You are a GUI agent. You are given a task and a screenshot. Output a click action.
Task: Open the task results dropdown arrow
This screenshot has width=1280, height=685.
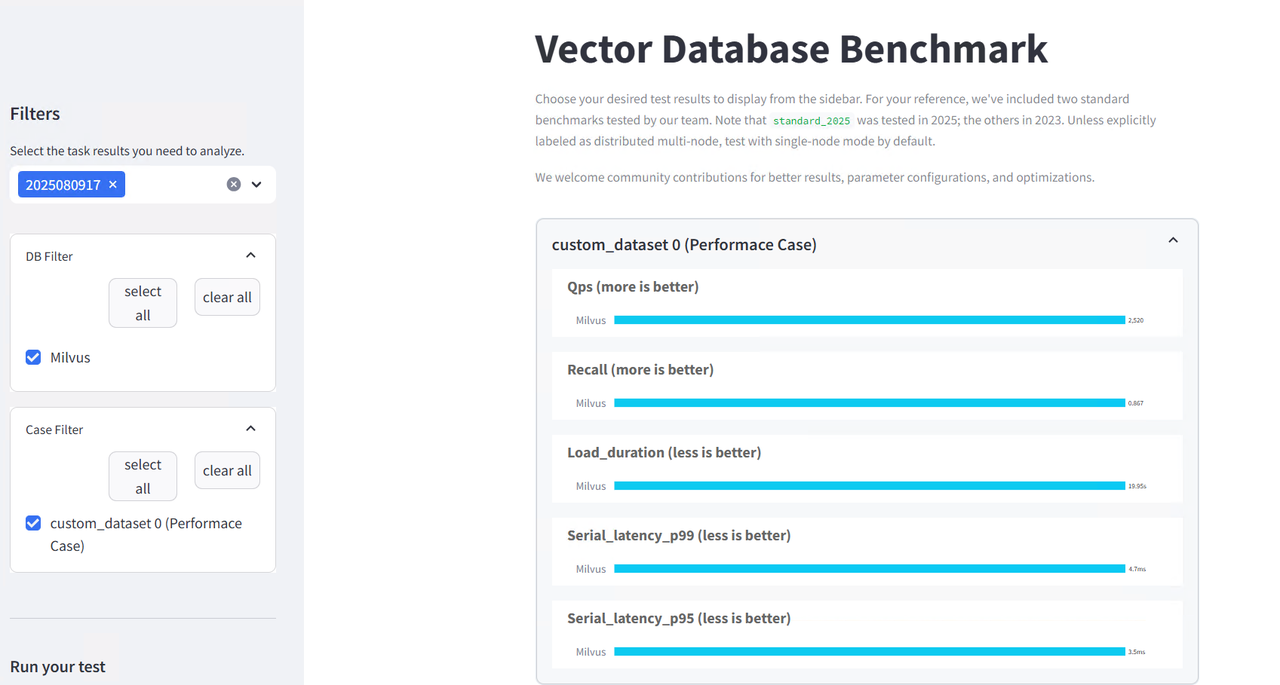pyautogui.click(x=257, y=184)
